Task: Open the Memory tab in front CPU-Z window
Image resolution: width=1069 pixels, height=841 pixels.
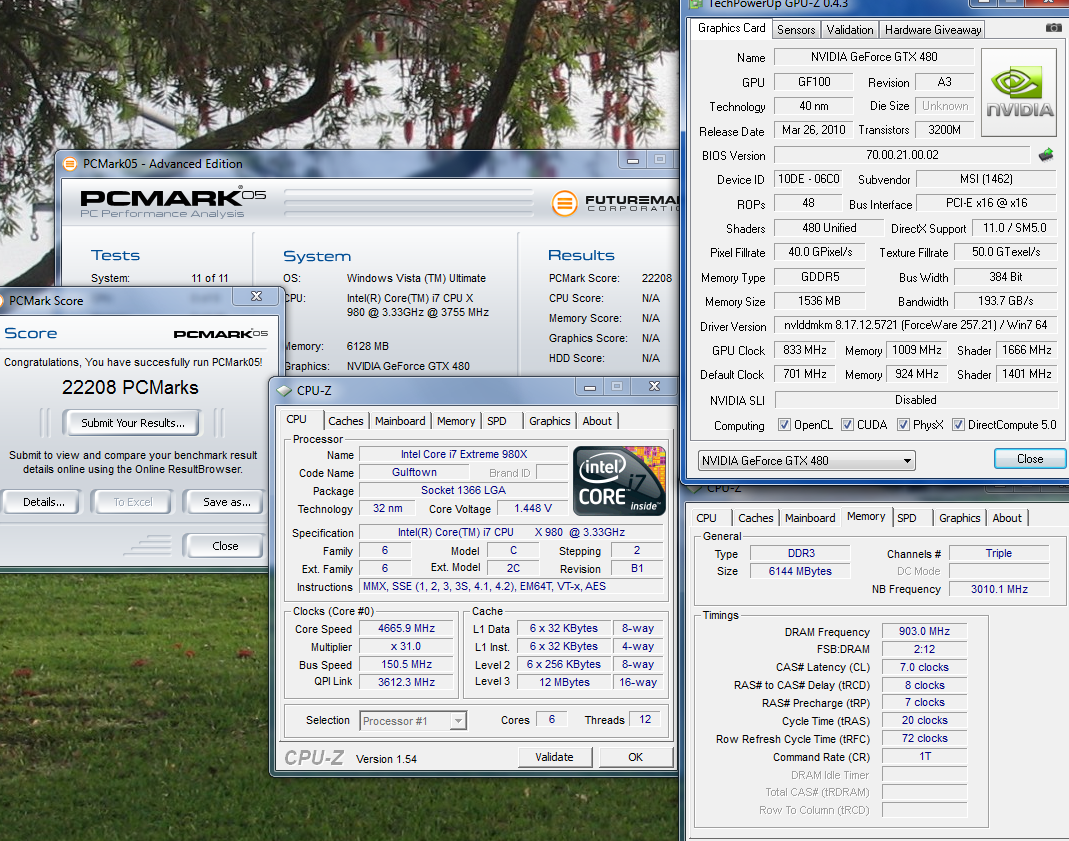Action: (455, 421)
